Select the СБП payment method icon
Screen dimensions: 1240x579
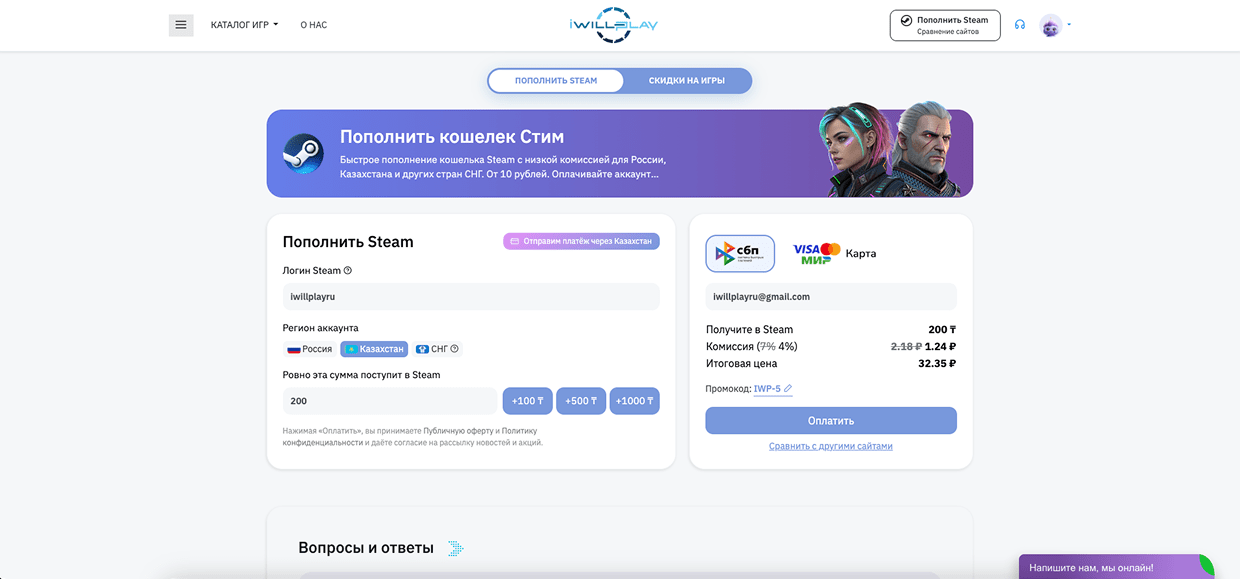click(740, 253)
